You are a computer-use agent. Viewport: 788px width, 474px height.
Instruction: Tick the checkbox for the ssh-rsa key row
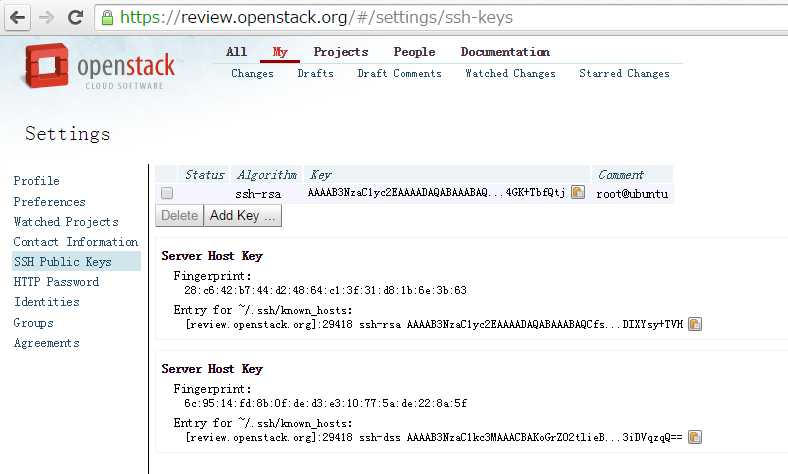click(x=167, y=193)
